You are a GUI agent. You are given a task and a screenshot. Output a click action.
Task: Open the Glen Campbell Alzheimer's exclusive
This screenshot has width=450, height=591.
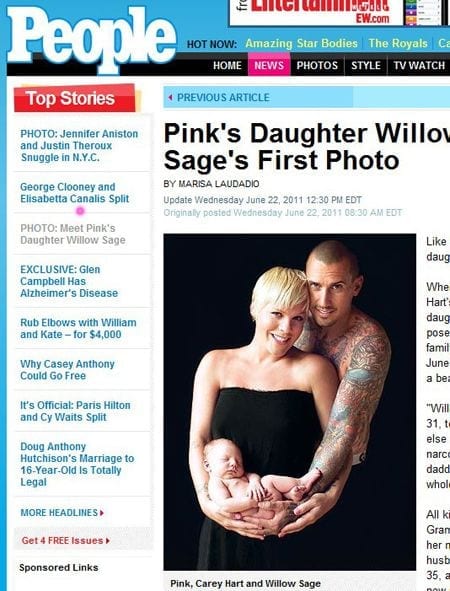point(69,281)
